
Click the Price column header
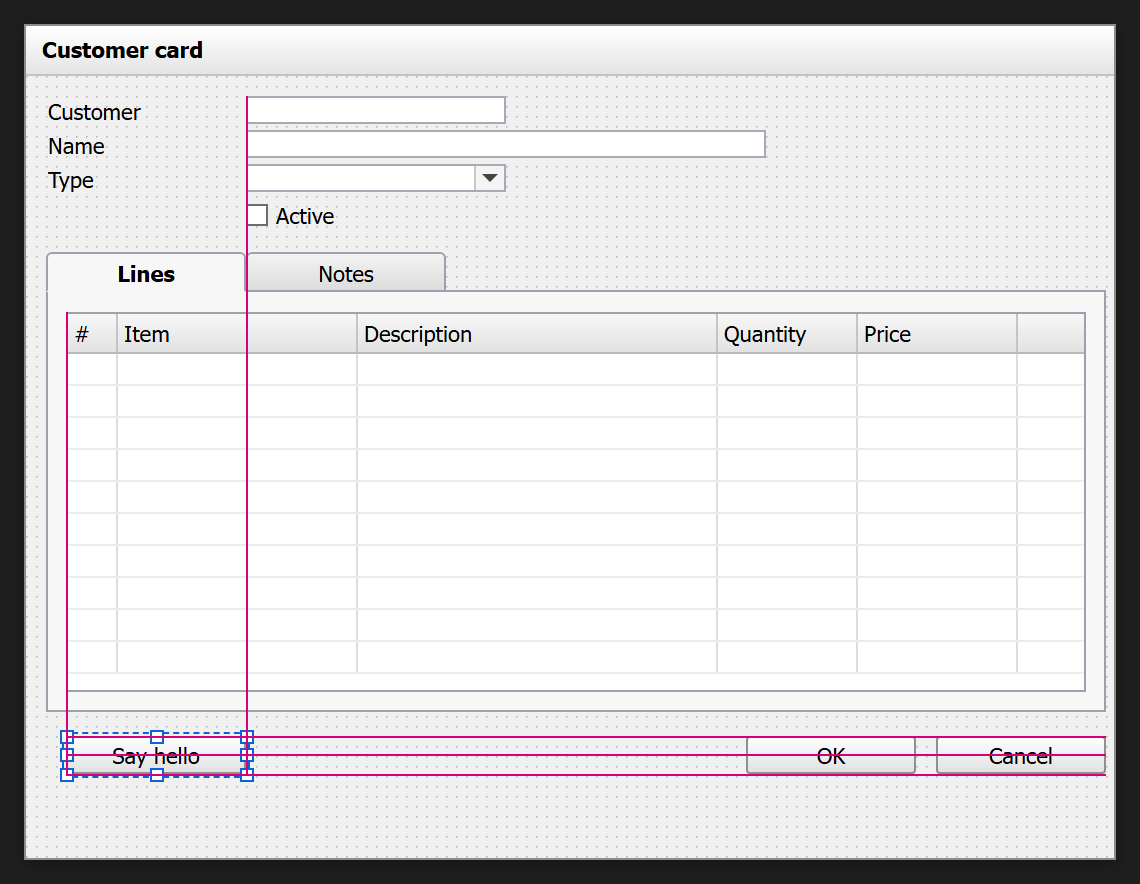pos(936,334)
